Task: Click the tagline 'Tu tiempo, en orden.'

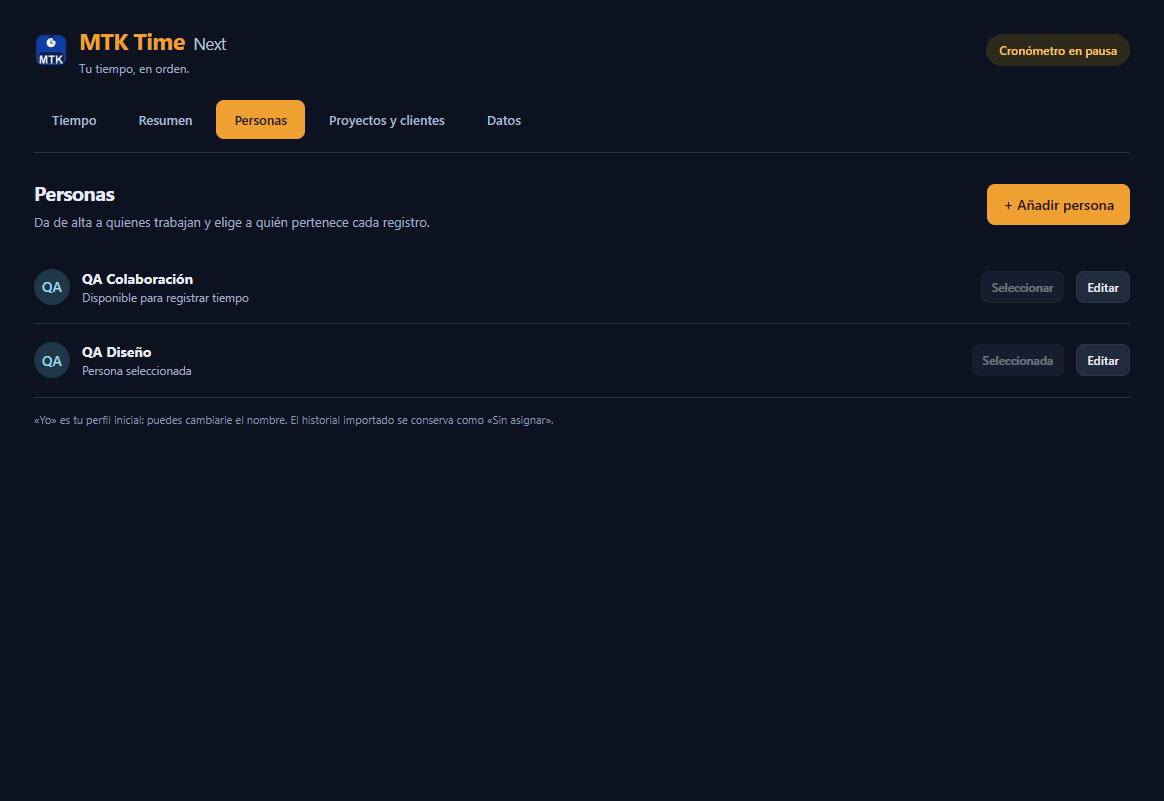Action: pyautogui.click(x=134, y=69)
